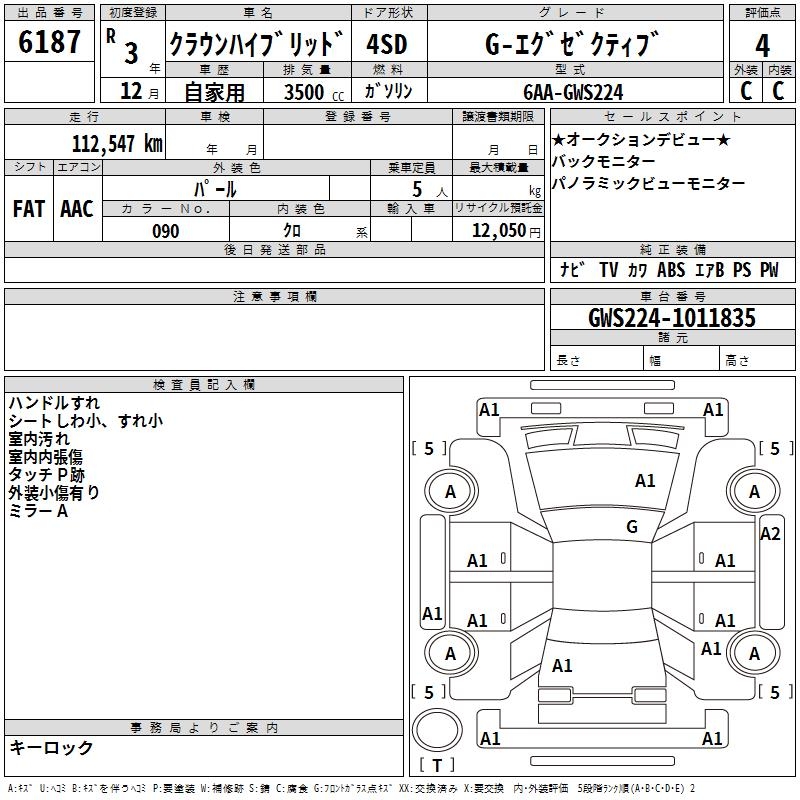This screenshot has height=800, width=800.
Task: Click the chassis number GWS224-1011835
Action: [672, 318]
